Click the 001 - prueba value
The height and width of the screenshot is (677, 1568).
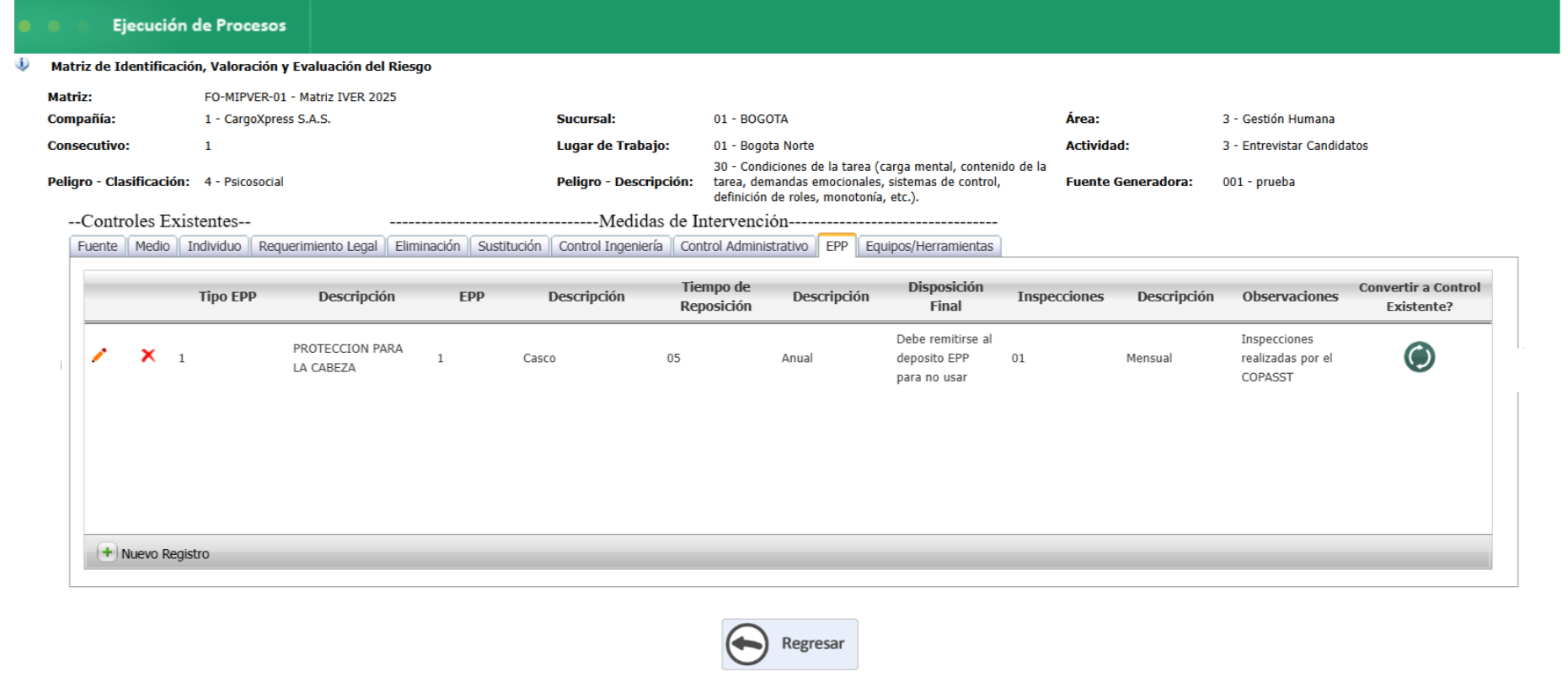[x=1259, y=182]
